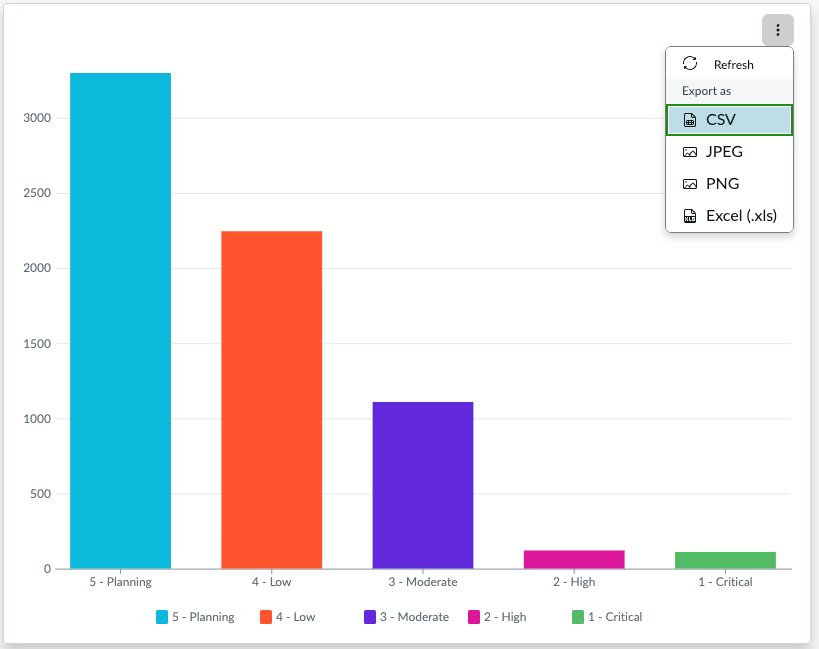Image resolution: width=819 pixels, height=649 pixels.
Task: Click the 4 - Low legend label
Action: coord(296,617)
